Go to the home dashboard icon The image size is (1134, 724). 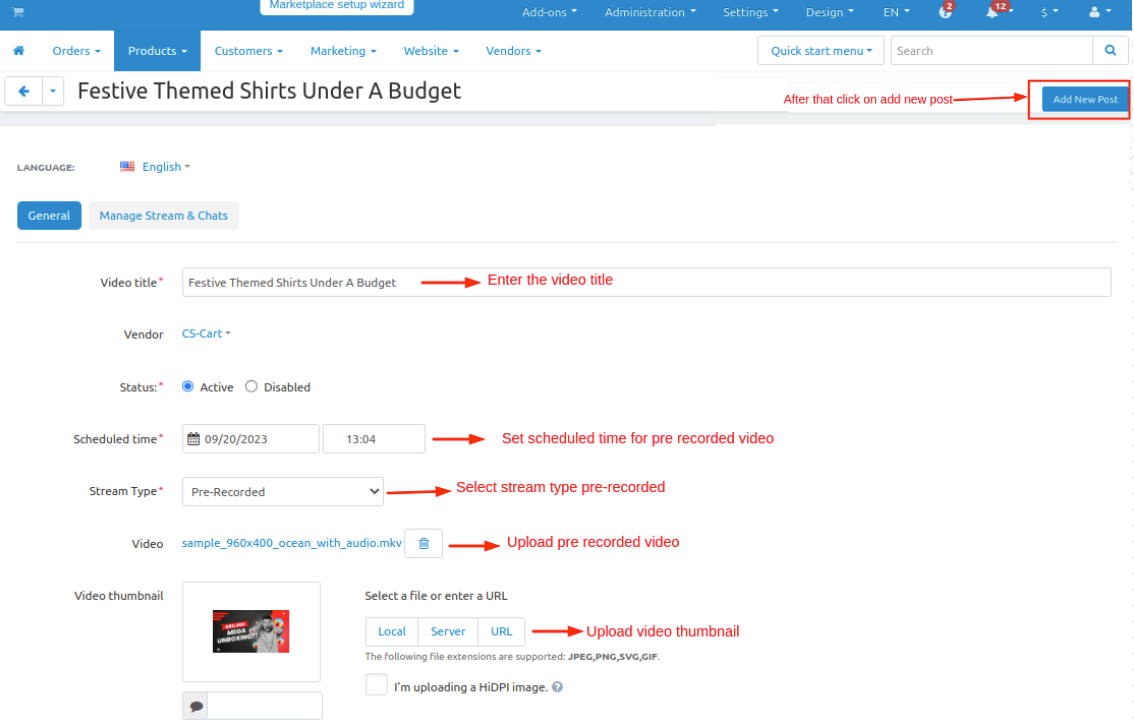pos(18,51)
